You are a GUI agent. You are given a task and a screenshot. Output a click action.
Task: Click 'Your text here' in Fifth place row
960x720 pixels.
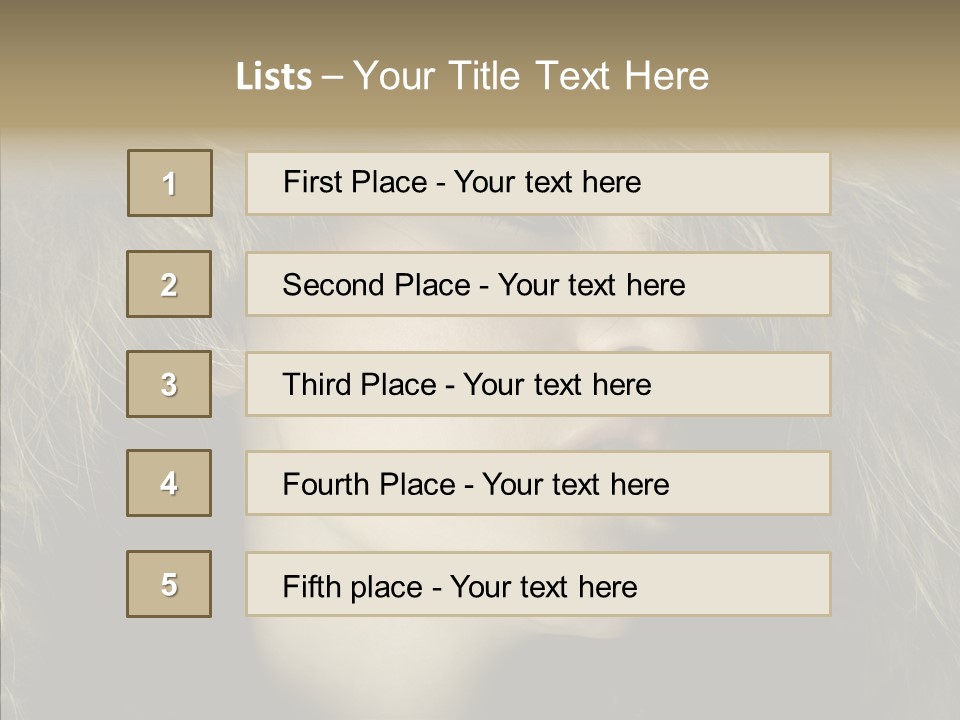[543, 586]
